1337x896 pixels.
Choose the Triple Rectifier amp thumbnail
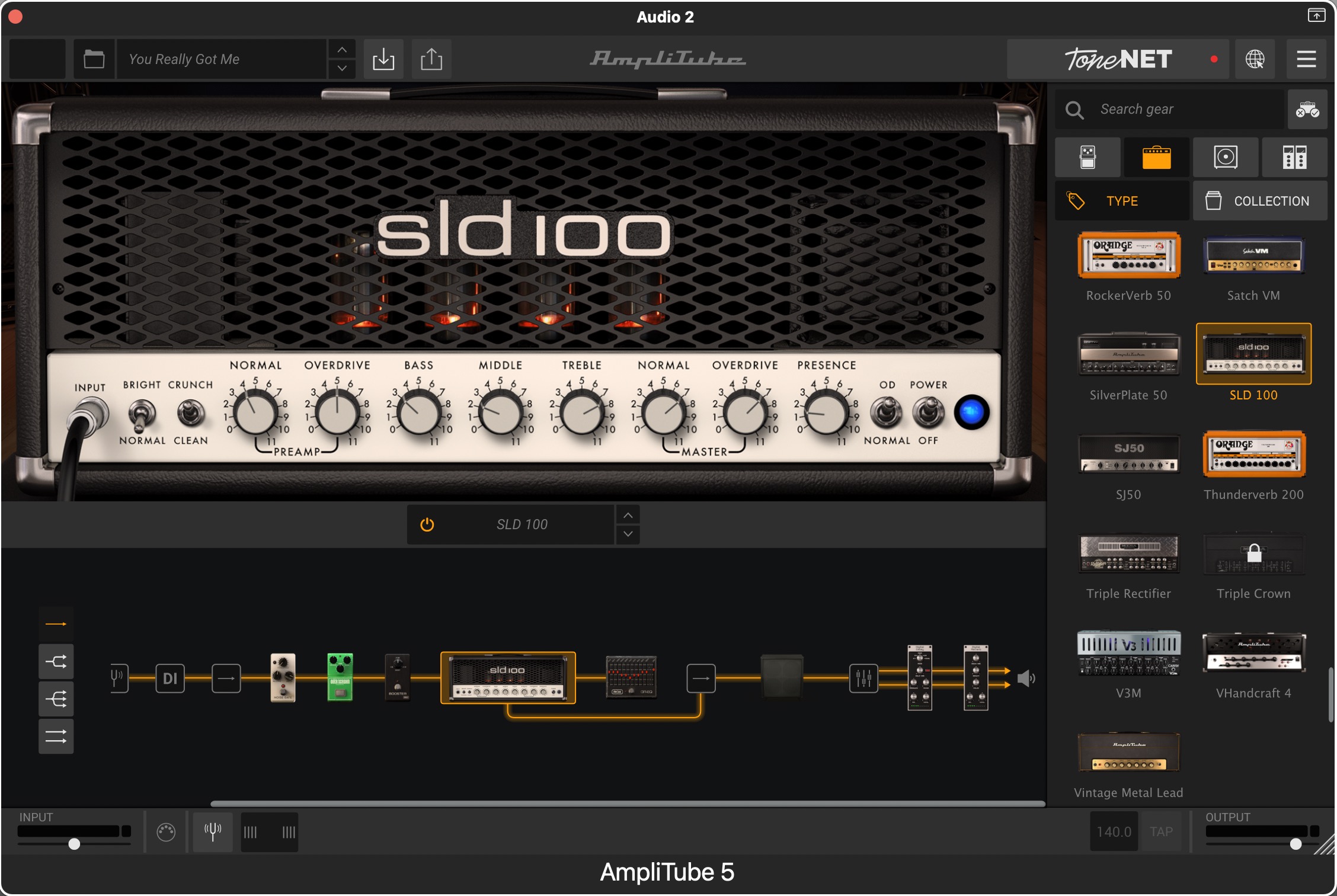[x=1128, y=553]
